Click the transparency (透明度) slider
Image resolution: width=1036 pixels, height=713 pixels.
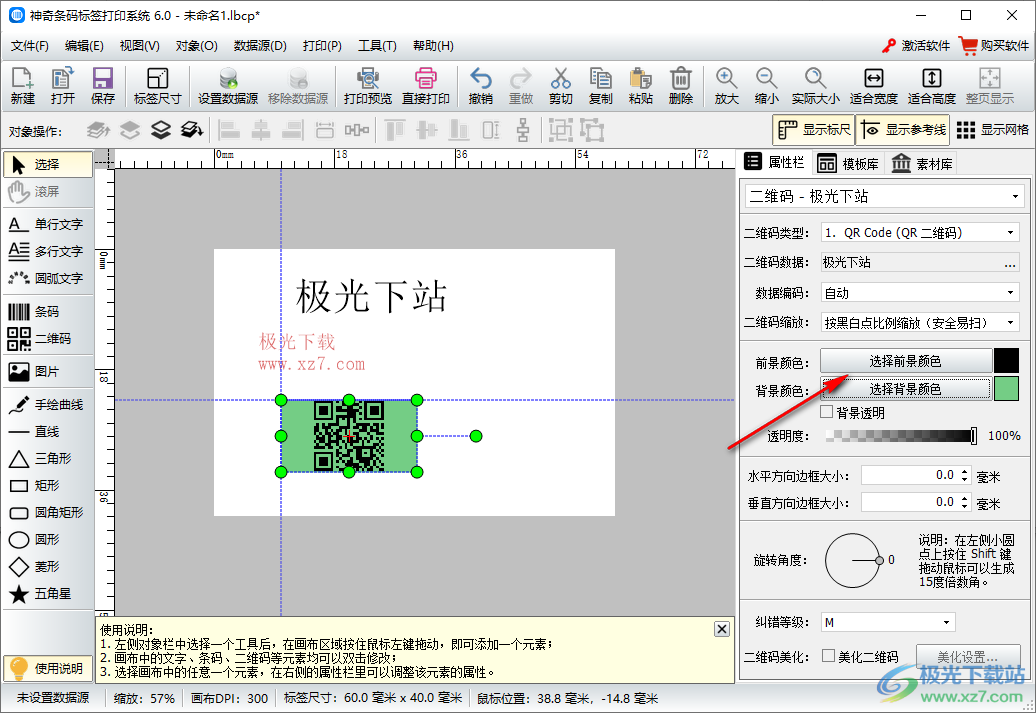(902, 435)
